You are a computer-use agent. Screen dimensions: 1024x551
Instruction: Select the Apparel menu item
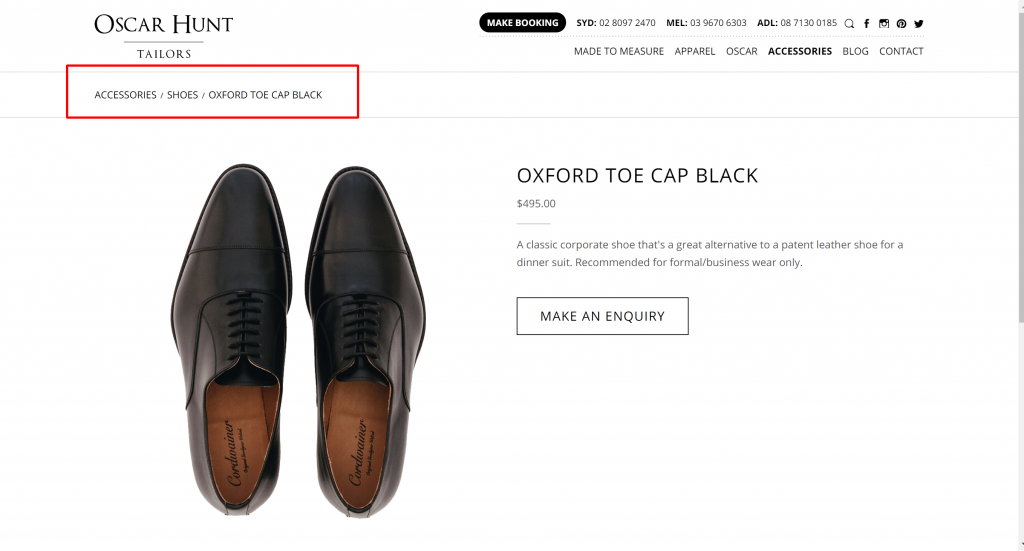tap(695, 51)
